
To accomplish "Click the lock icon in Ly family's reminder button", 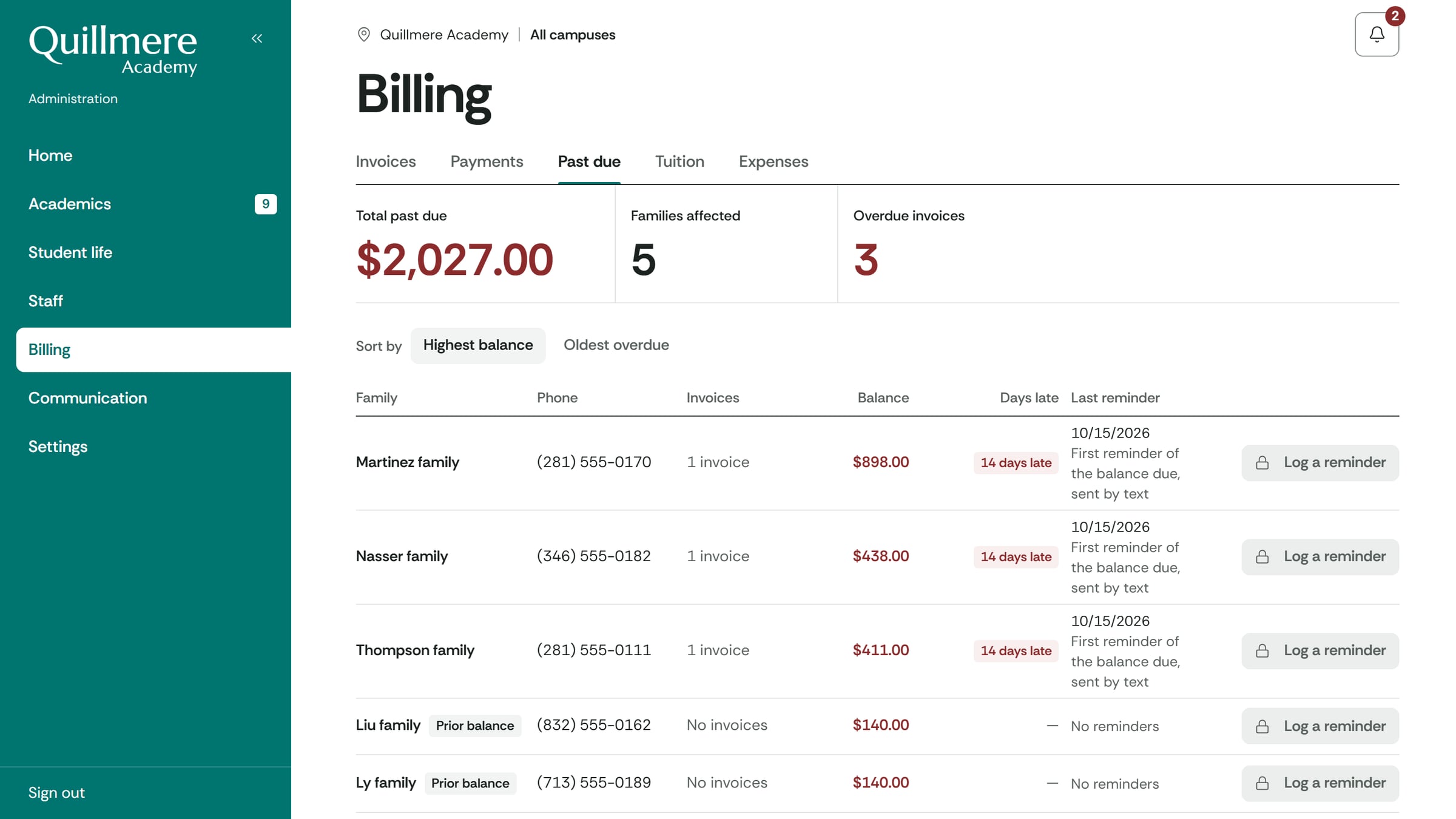I will [1262, 783].
